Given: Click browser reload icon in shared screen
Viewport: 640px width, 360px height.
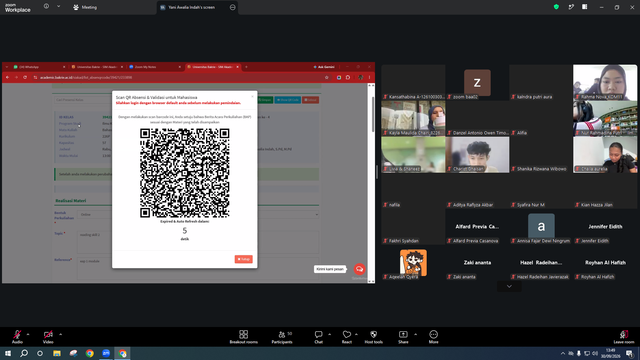Looking at the screenshot, I should coord(25,77).
